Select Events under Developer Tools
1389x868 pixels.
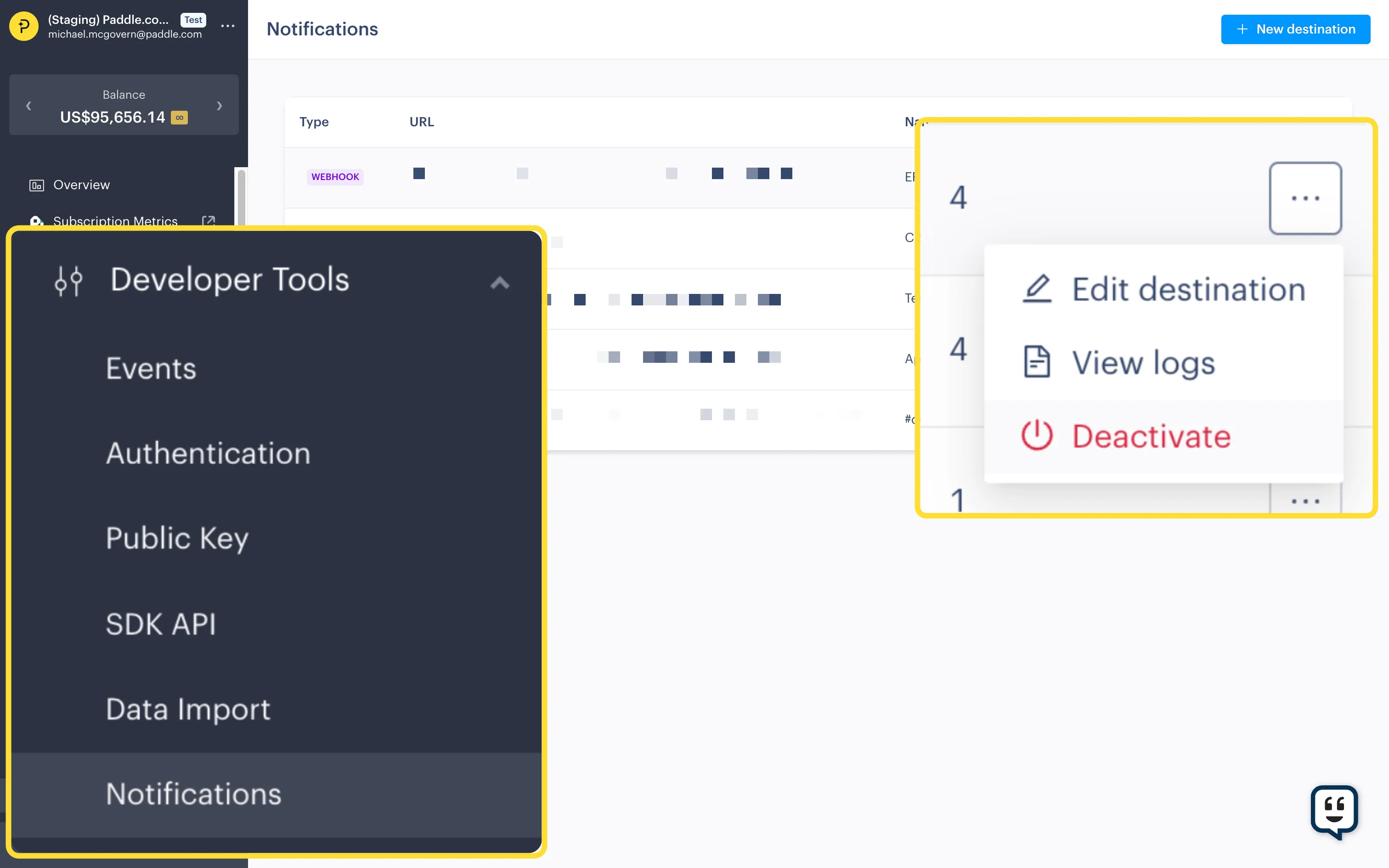151,368
